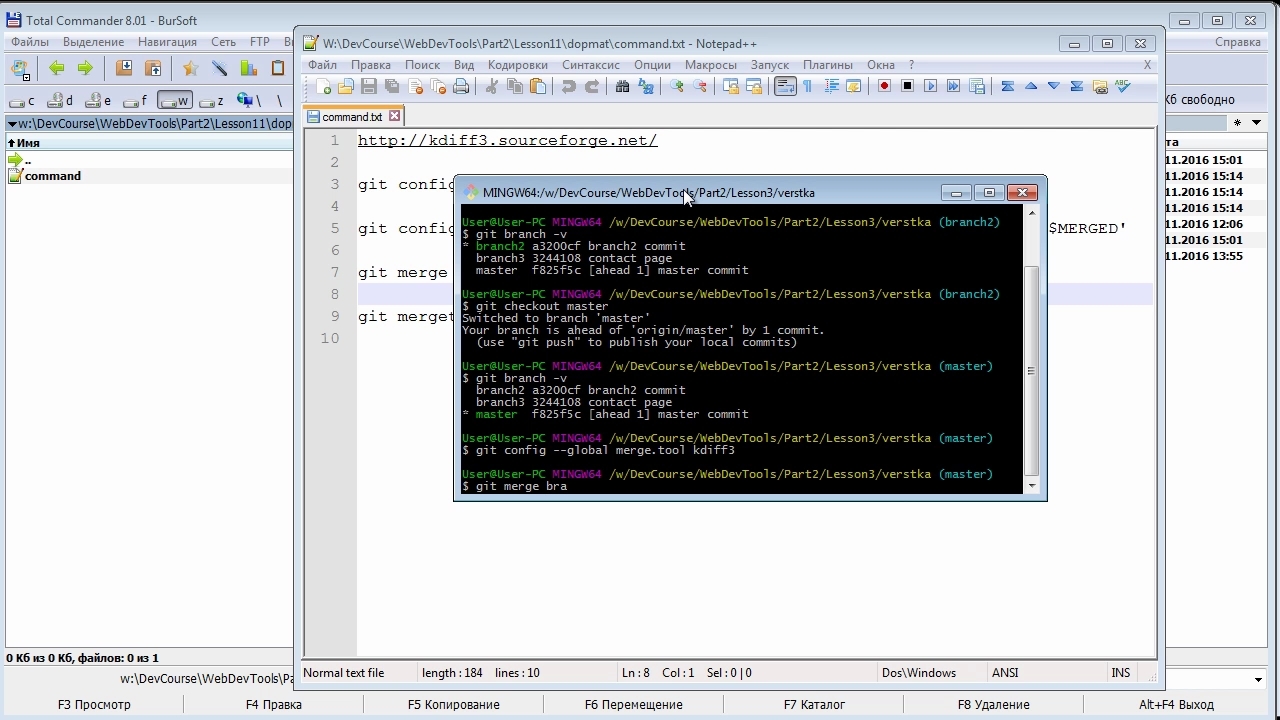
Task: Open Выделение menu in Total Commander
Action: tap(93, 42)
